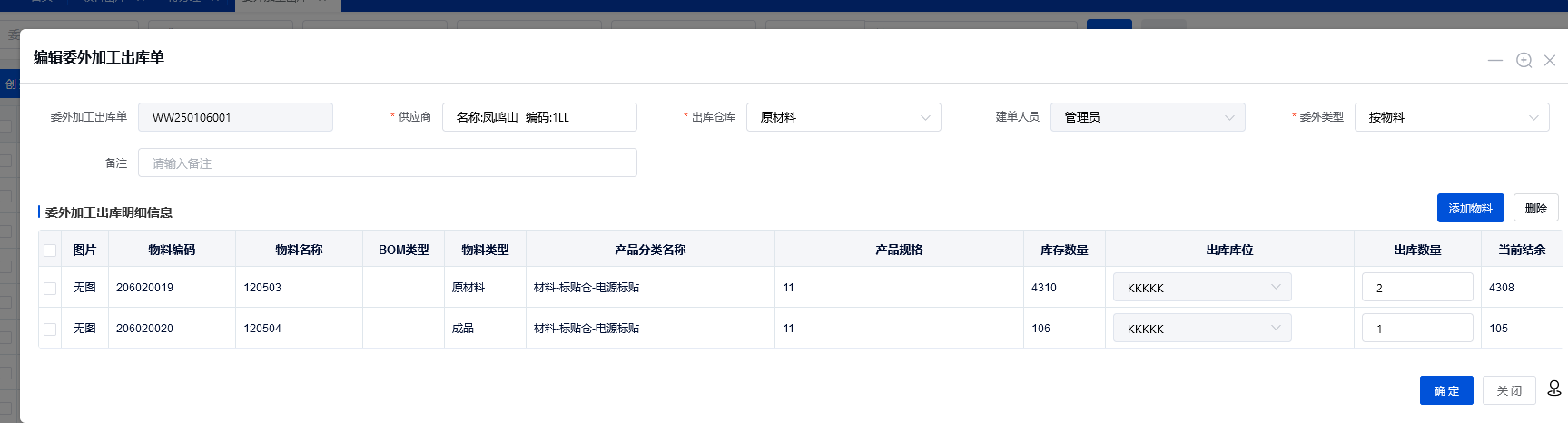Screen dimensions: 1568x423
Task: Check the row checkbox for material 206020020
Action: pyautogui.click(x=50, y=329)
